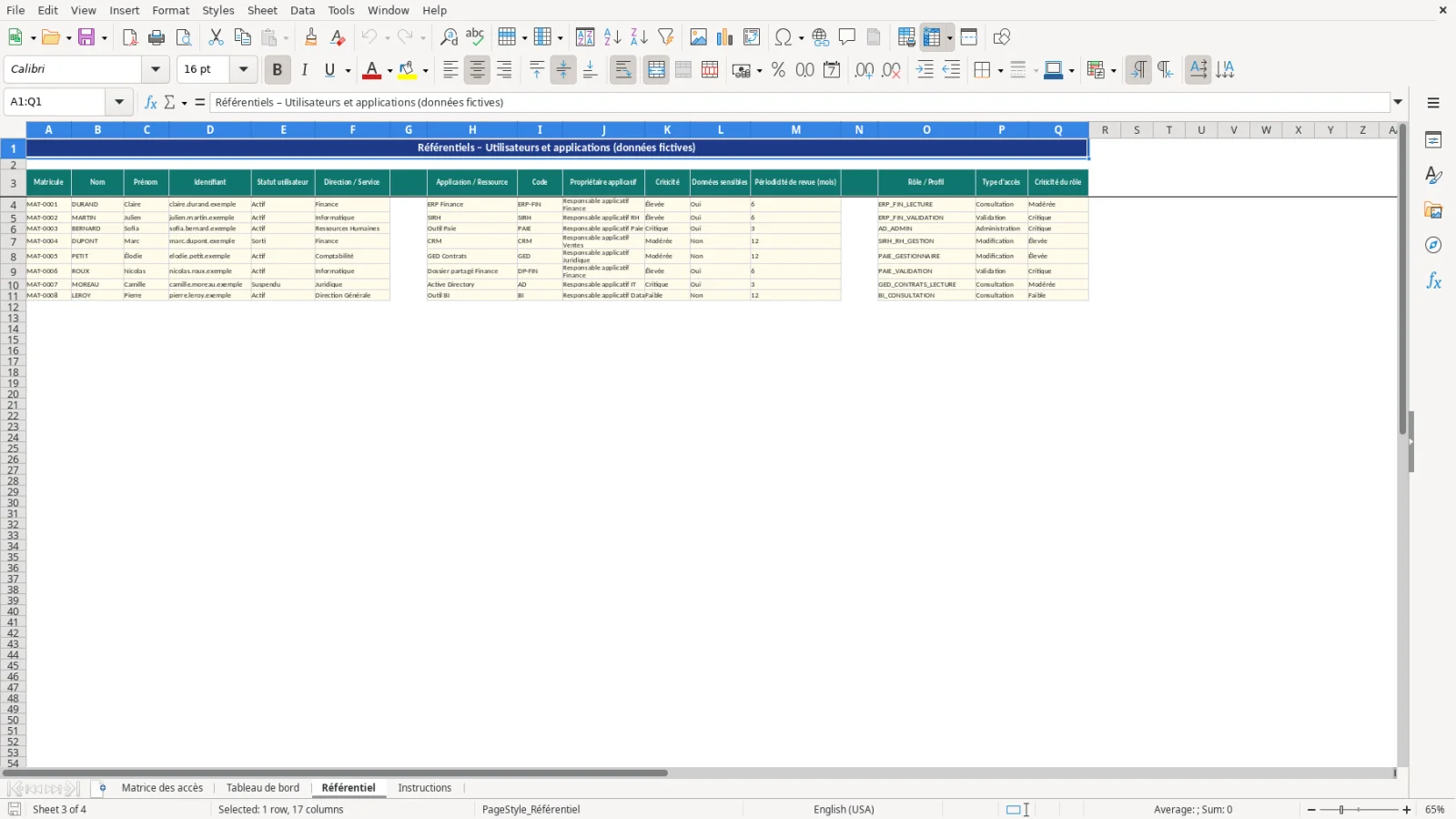Open the sidebar settings menu
This screenshot has height=819, width=1456.
pyautogui.click(x=1433, y=103)
